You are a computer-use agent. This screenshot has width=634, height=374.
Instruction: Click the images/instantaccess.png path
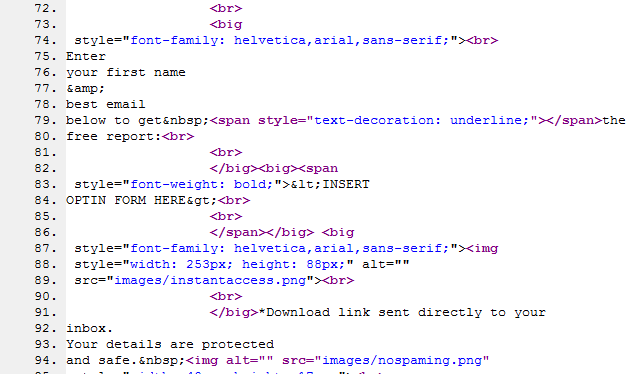[210, 280]
